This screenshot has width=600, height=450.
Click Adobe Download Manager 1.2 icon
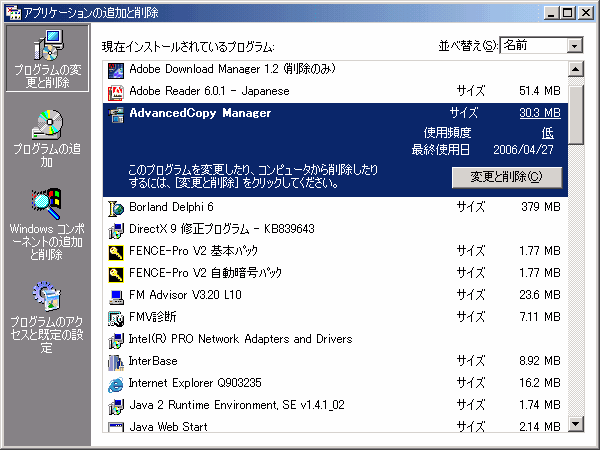[x=116, y=70]
